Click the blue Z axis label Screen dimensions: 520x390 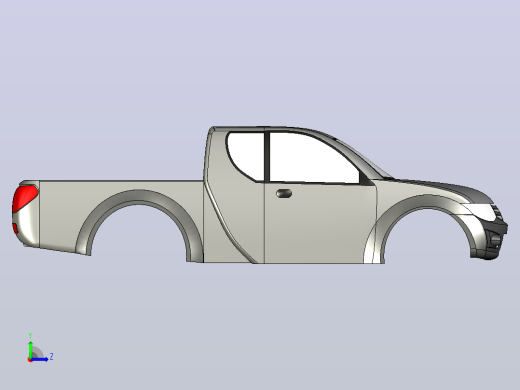51,357
